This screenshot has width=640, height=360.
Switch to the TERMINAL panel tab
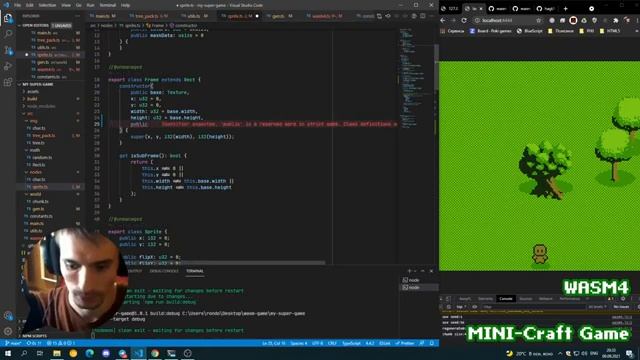195,271
